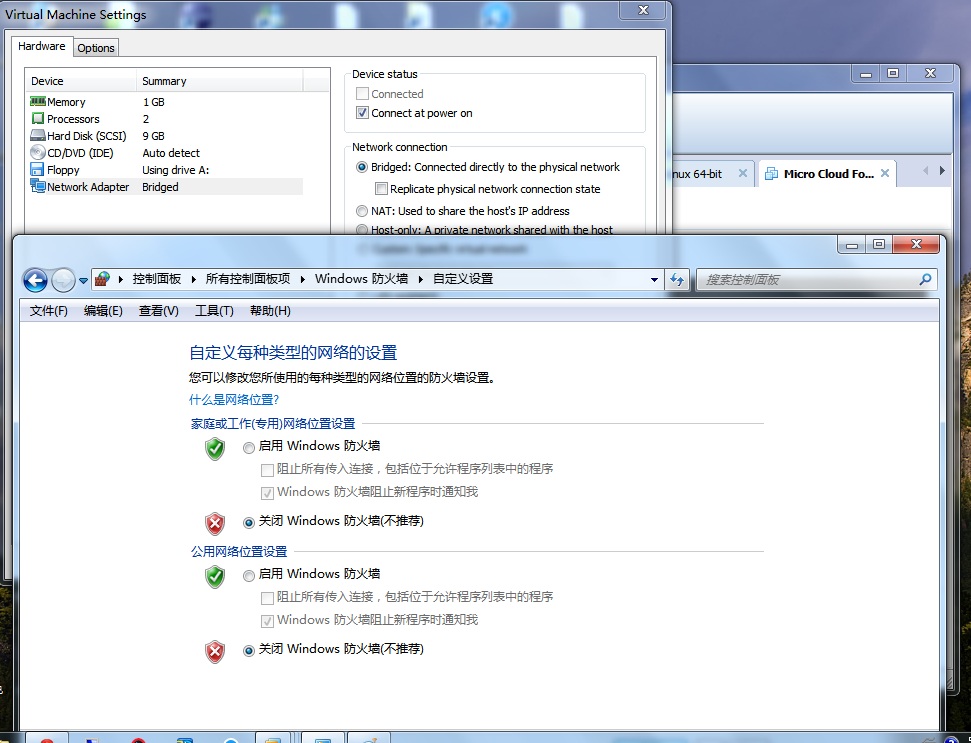This screenshot has height=743, width=971.
Task: Enable Windows firewall for public network
Action: [x=249, y=576]
